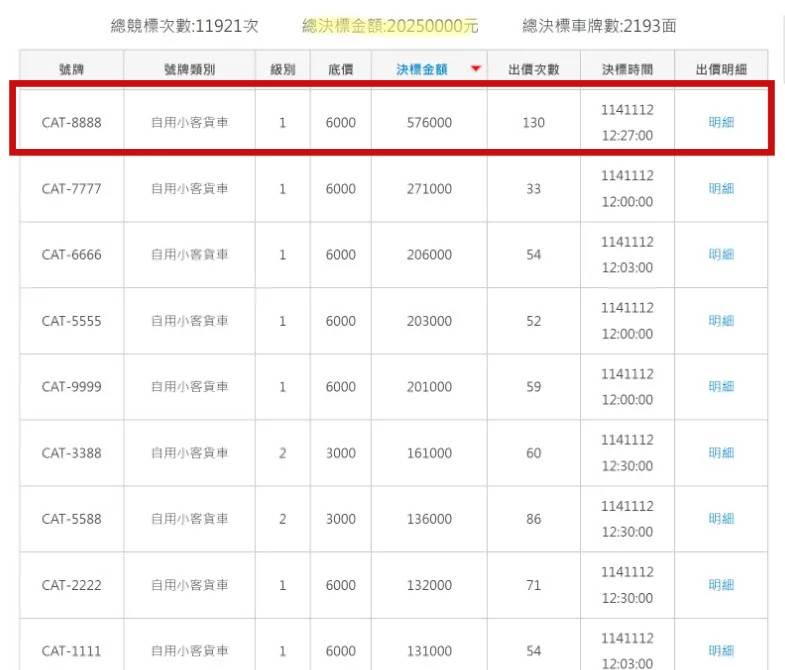
Task: Show bid 明細 for CAT-9999
Action: tap(721, 386)
